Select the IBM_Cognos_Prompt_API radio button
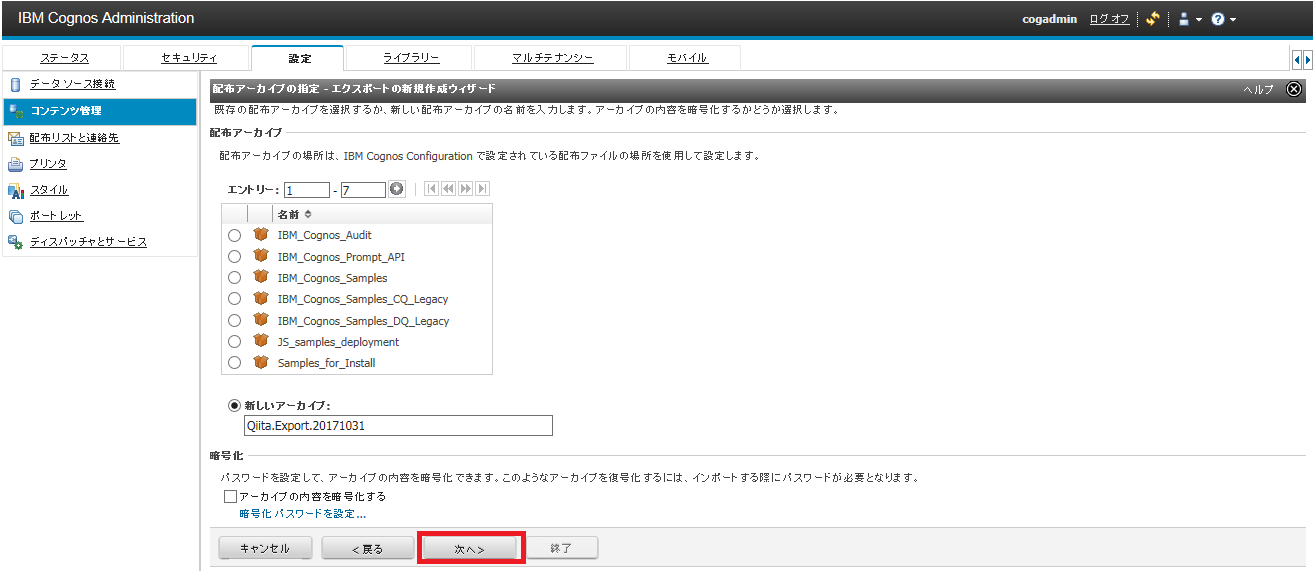This screenshot has width=1313, height=571. [x=234, y=257]
